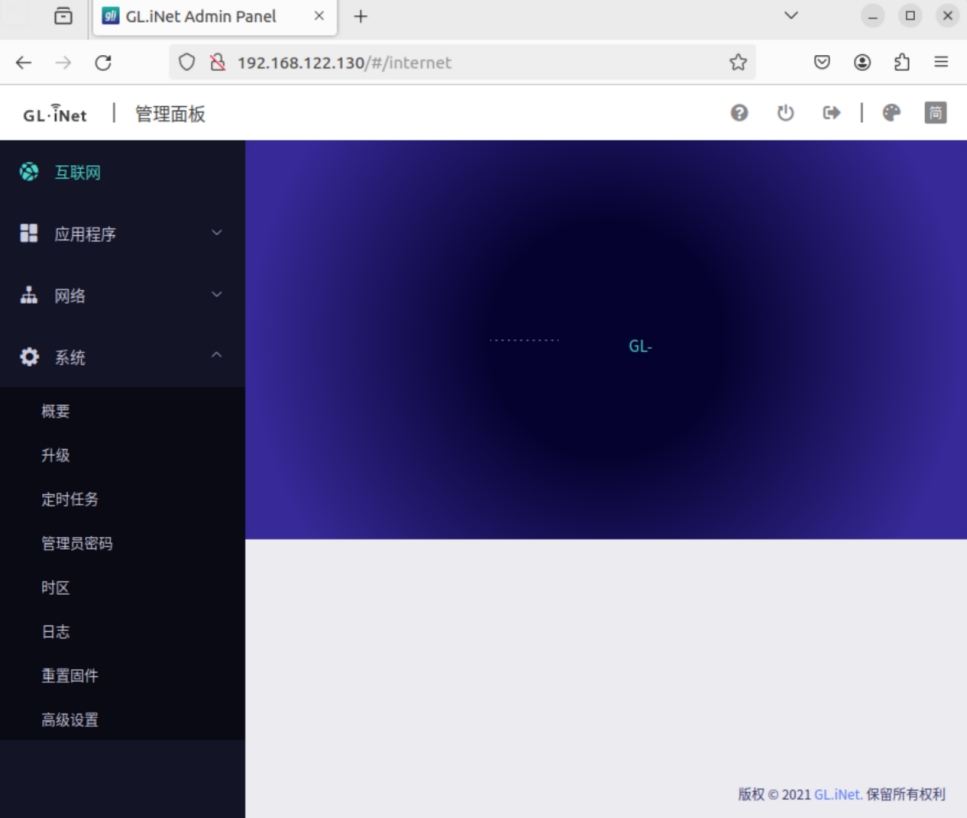Click the language switch icon
This screenshot has height=818, width=967.
click(935, 113)
